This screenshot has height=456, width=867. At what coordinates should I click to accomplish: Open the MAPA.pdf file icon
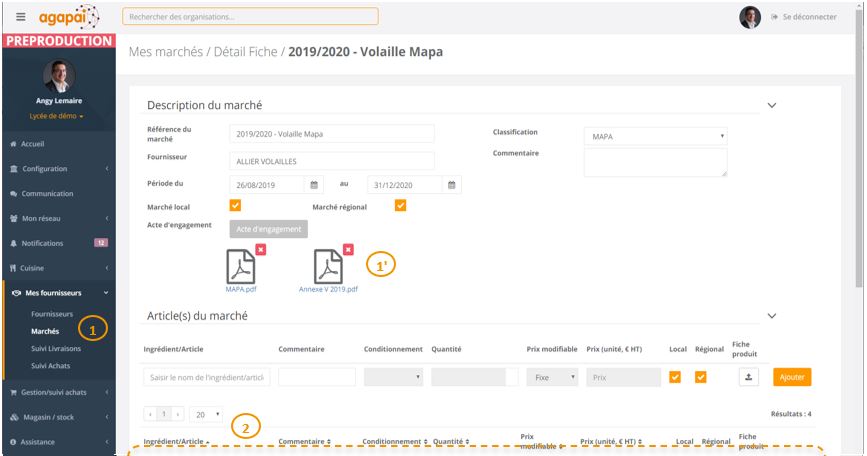[241, 266]
